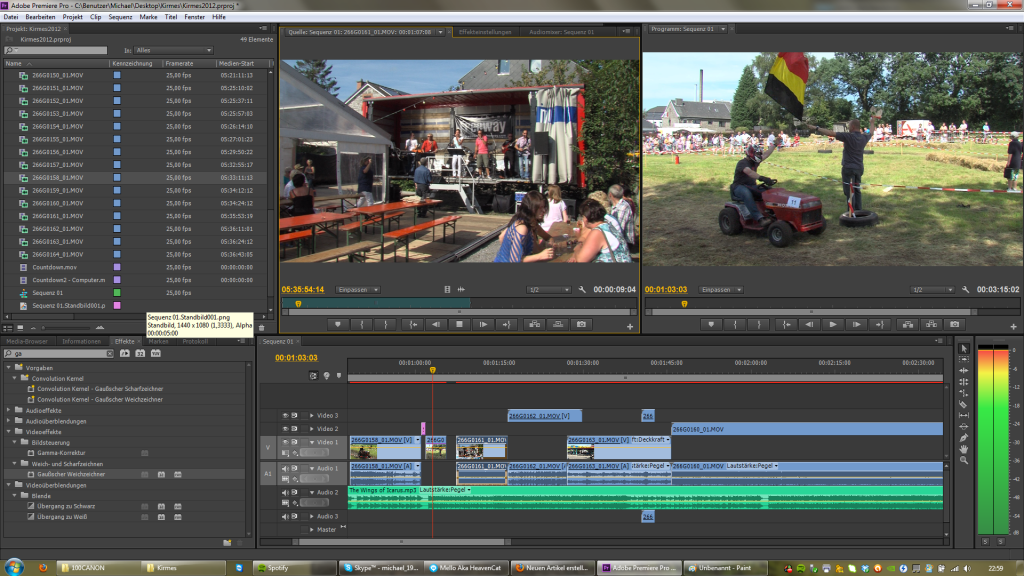Image resolution: width=1024 pixels, height=576 pixels.
Task: Step back one frame in Source monitor
Action: 436,325
